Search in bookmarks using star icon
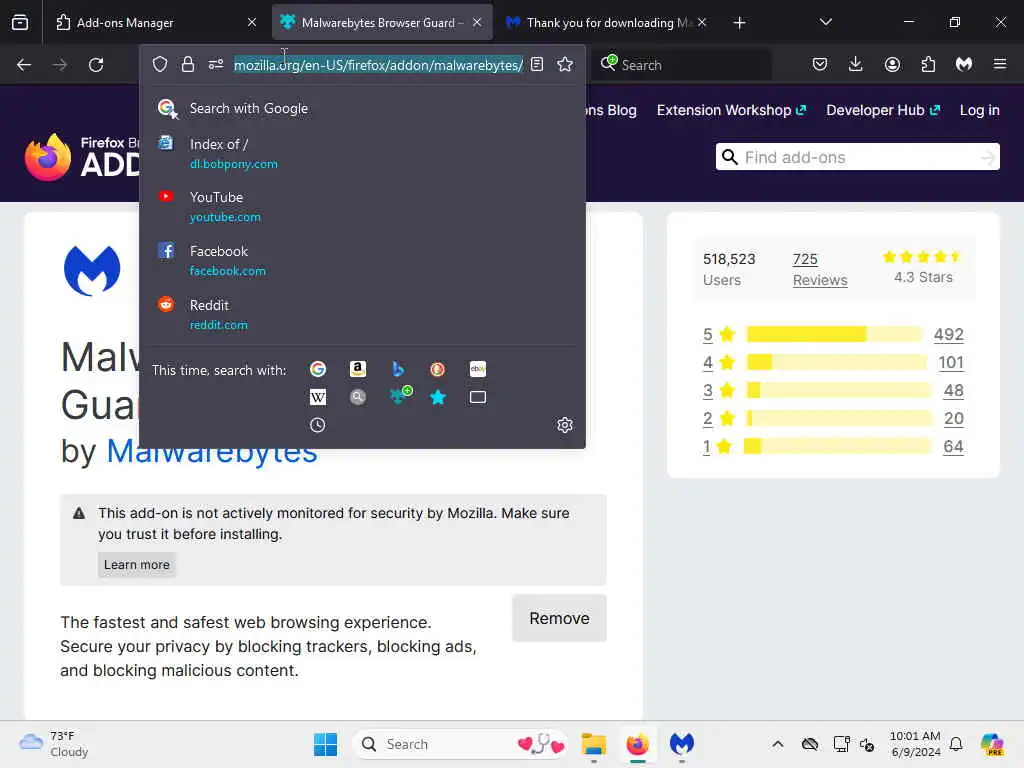 [438, 397]
